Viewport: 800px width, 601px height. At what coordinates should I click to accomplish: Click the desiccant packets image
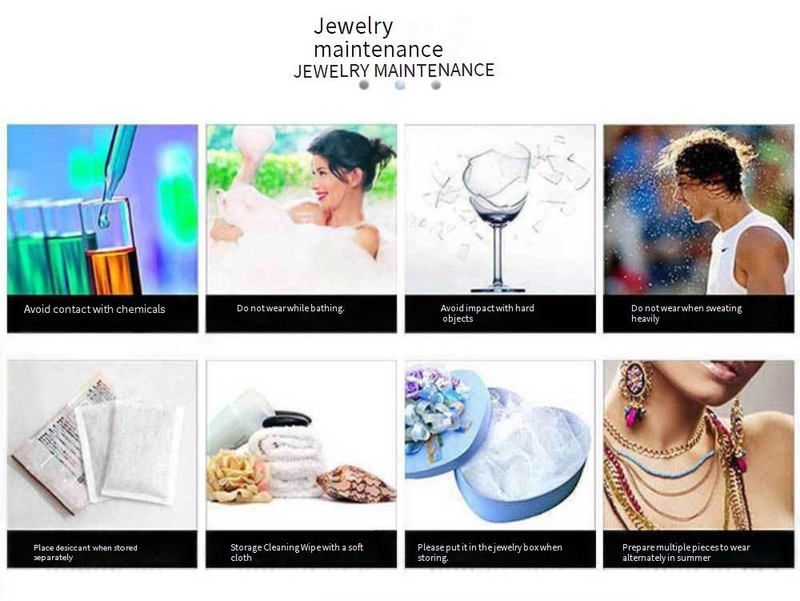(102, 445)
